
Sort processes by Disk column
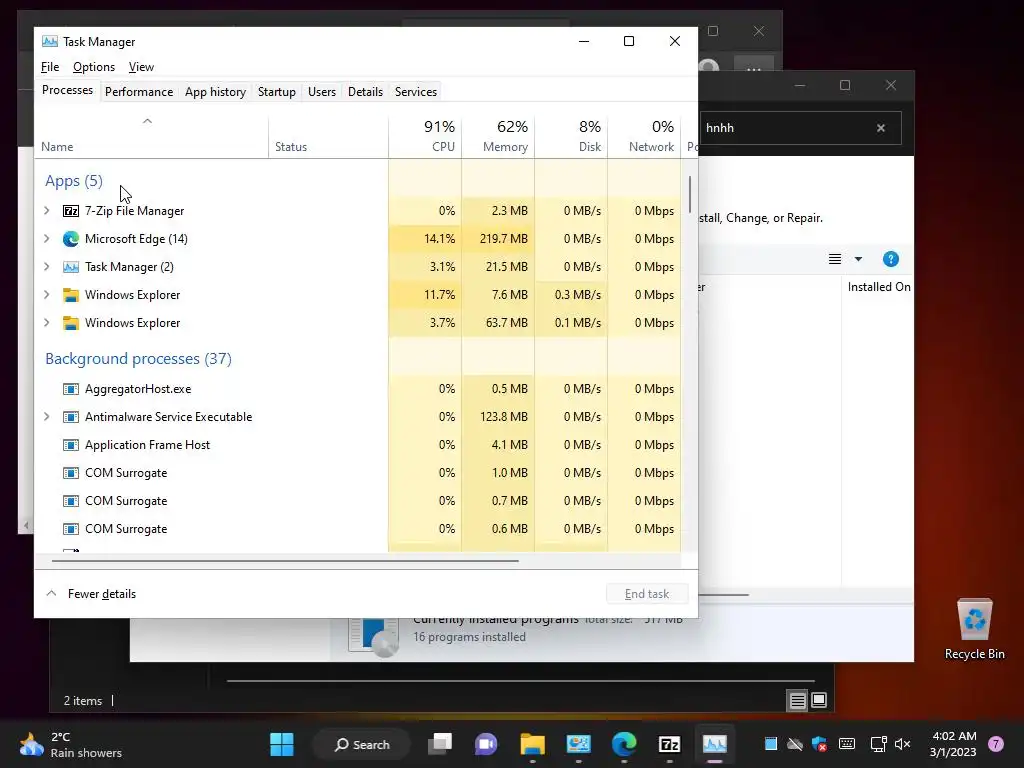571,136
